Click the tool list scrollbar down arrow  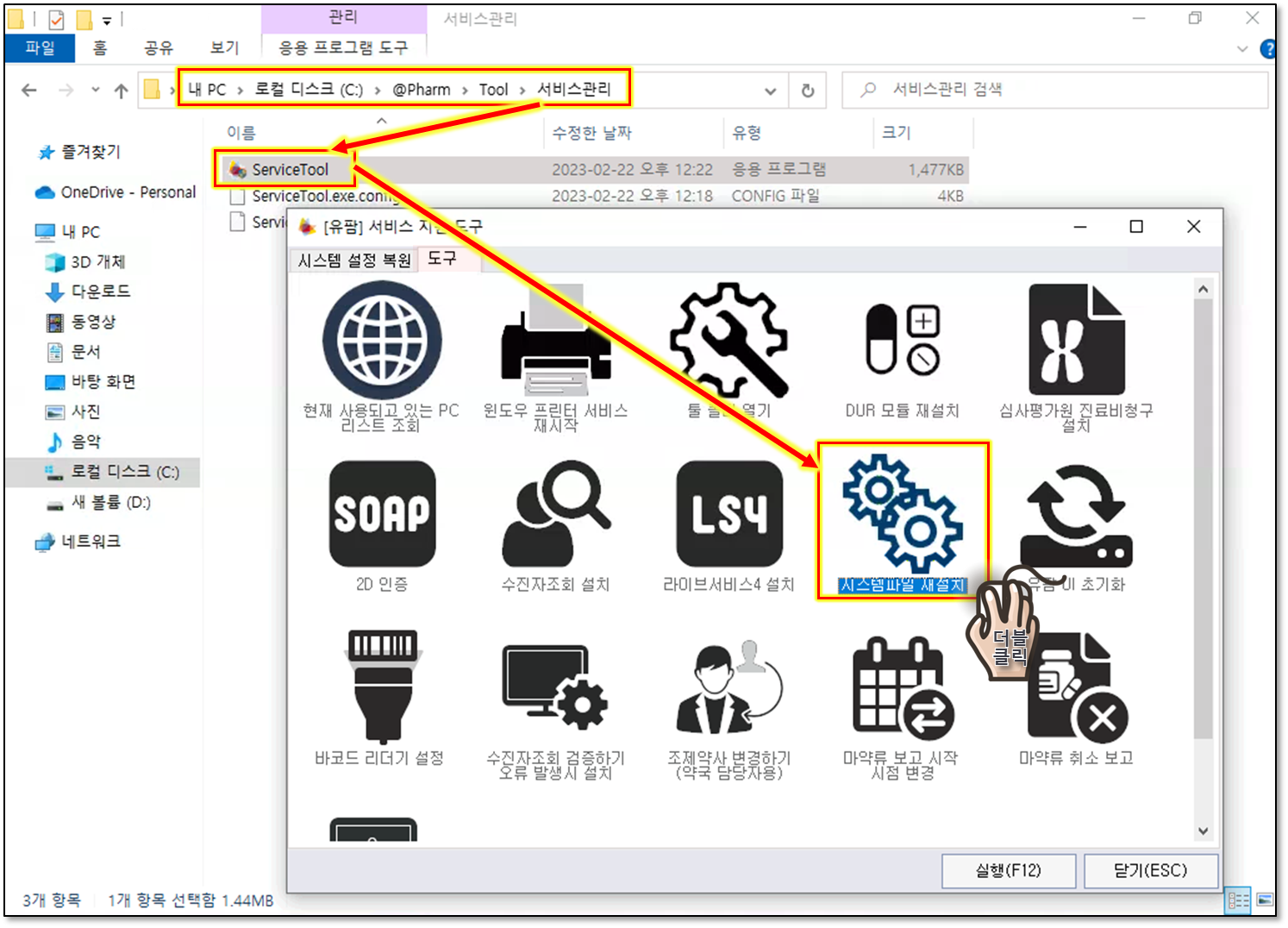pyautogui.click(x=1203, y=831)
